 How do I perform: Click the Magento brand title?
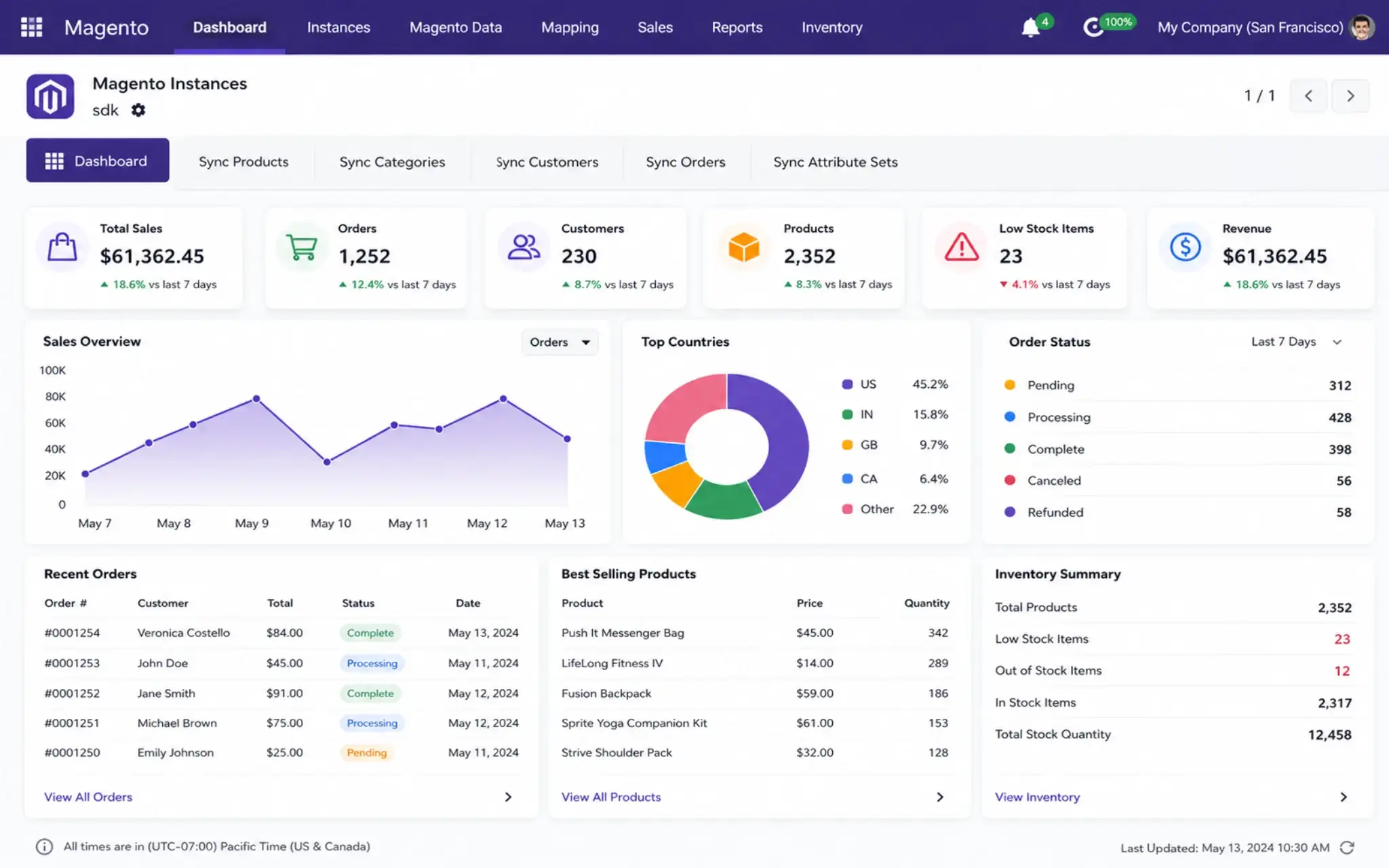(x=106, y=28)
